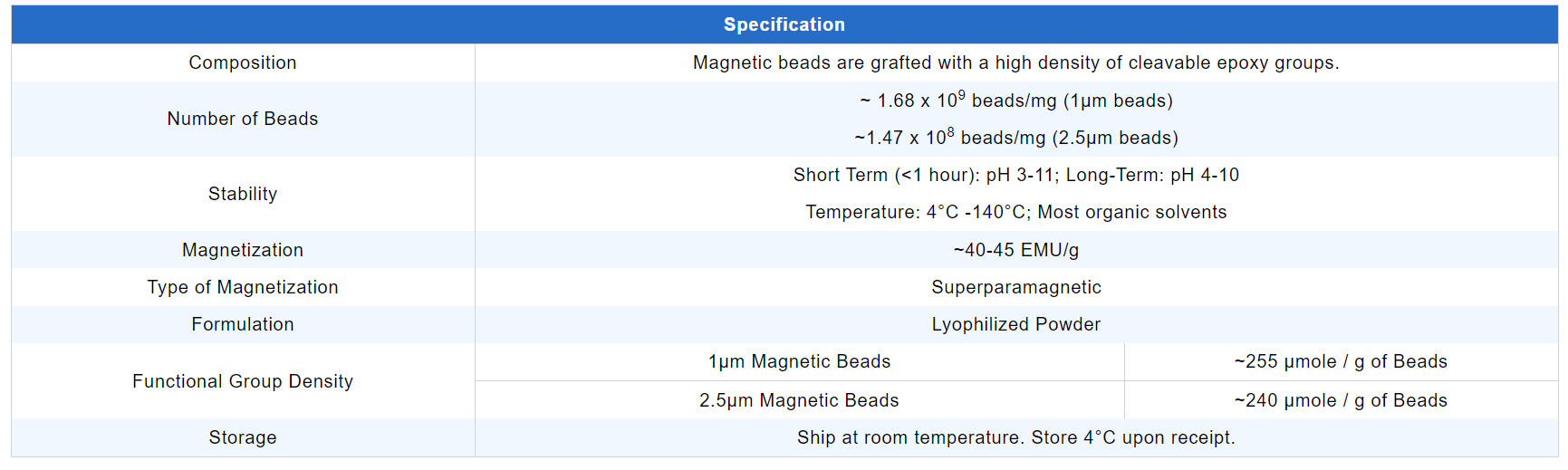Click the 2.5µm Magnetic Beads cell
The image size is (1568, 470).
(x=799, y=400)
